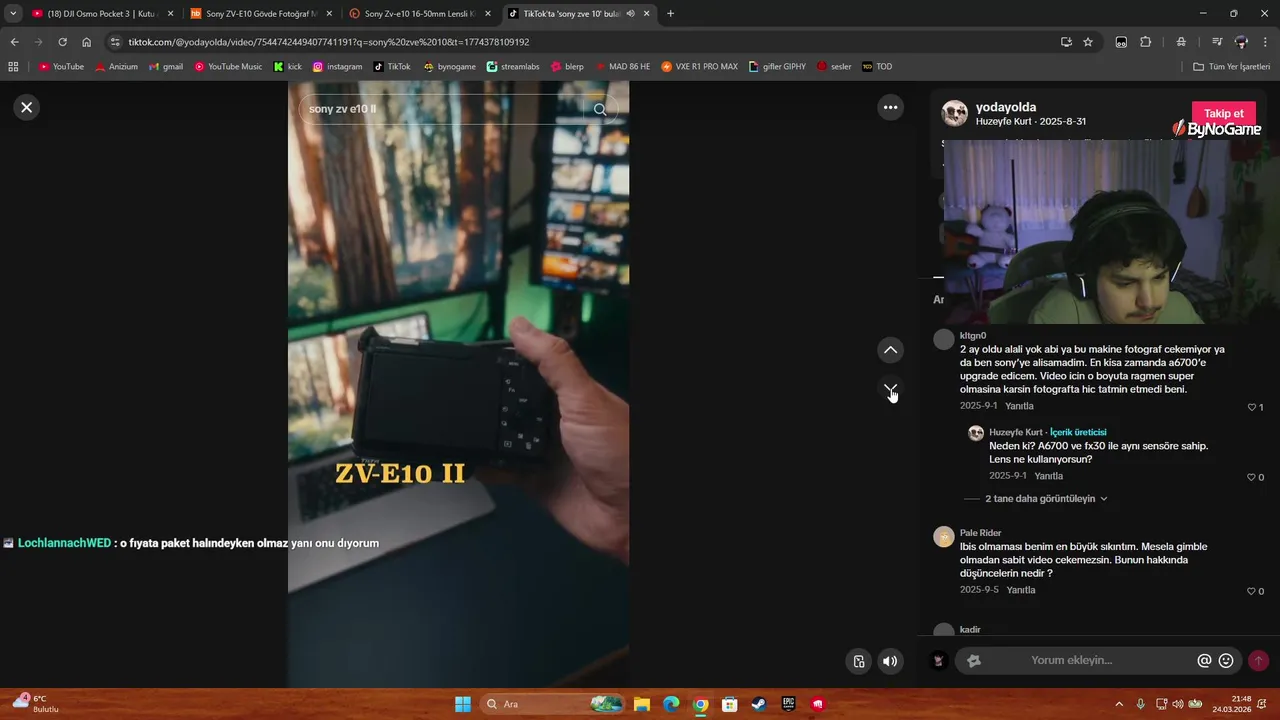The width and height of the screenshot is (1280, 720).
Task: Open kltgn0 commenter username
Action: tap(973, 335)
